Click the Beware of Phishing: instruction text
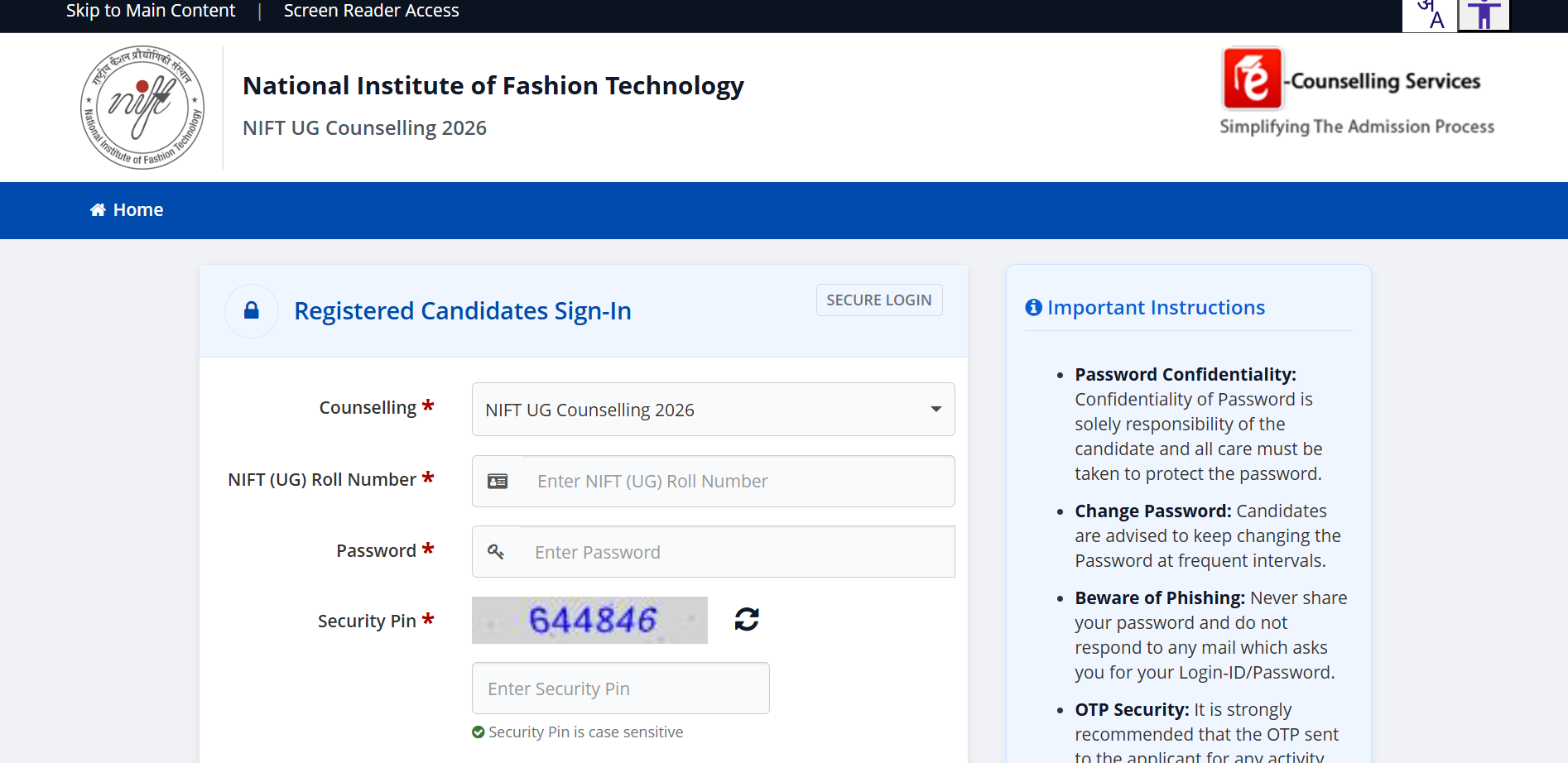The image size is (1568, 763). 1160,598
